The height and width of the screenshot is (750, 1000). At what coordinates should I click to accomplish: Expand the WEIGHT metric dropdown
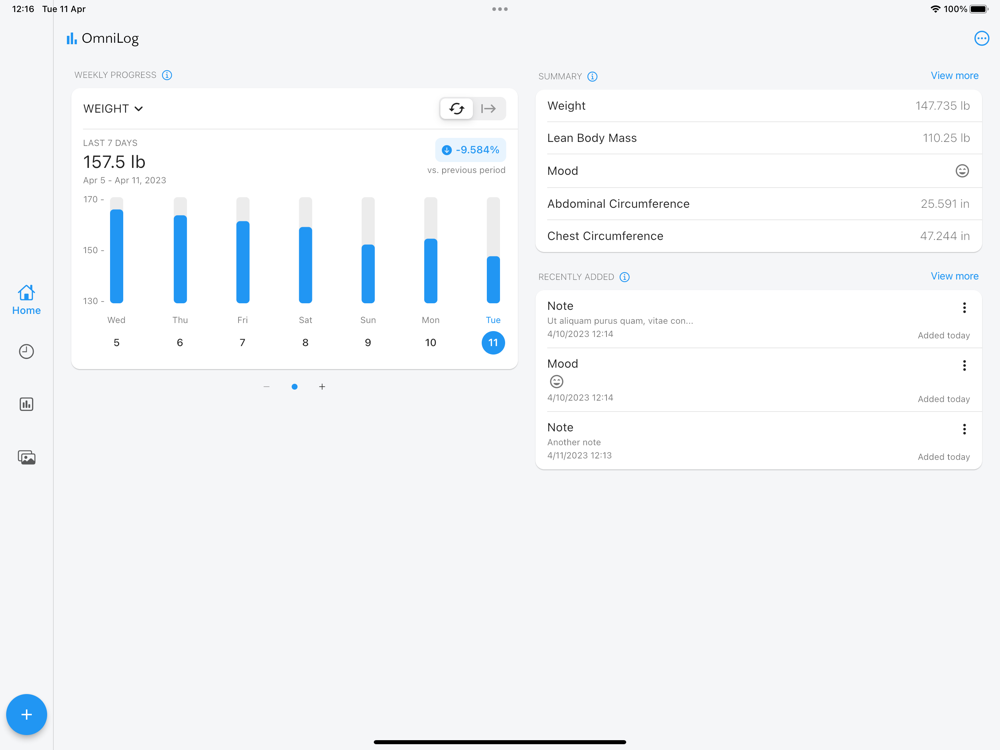tap(113, 109)
